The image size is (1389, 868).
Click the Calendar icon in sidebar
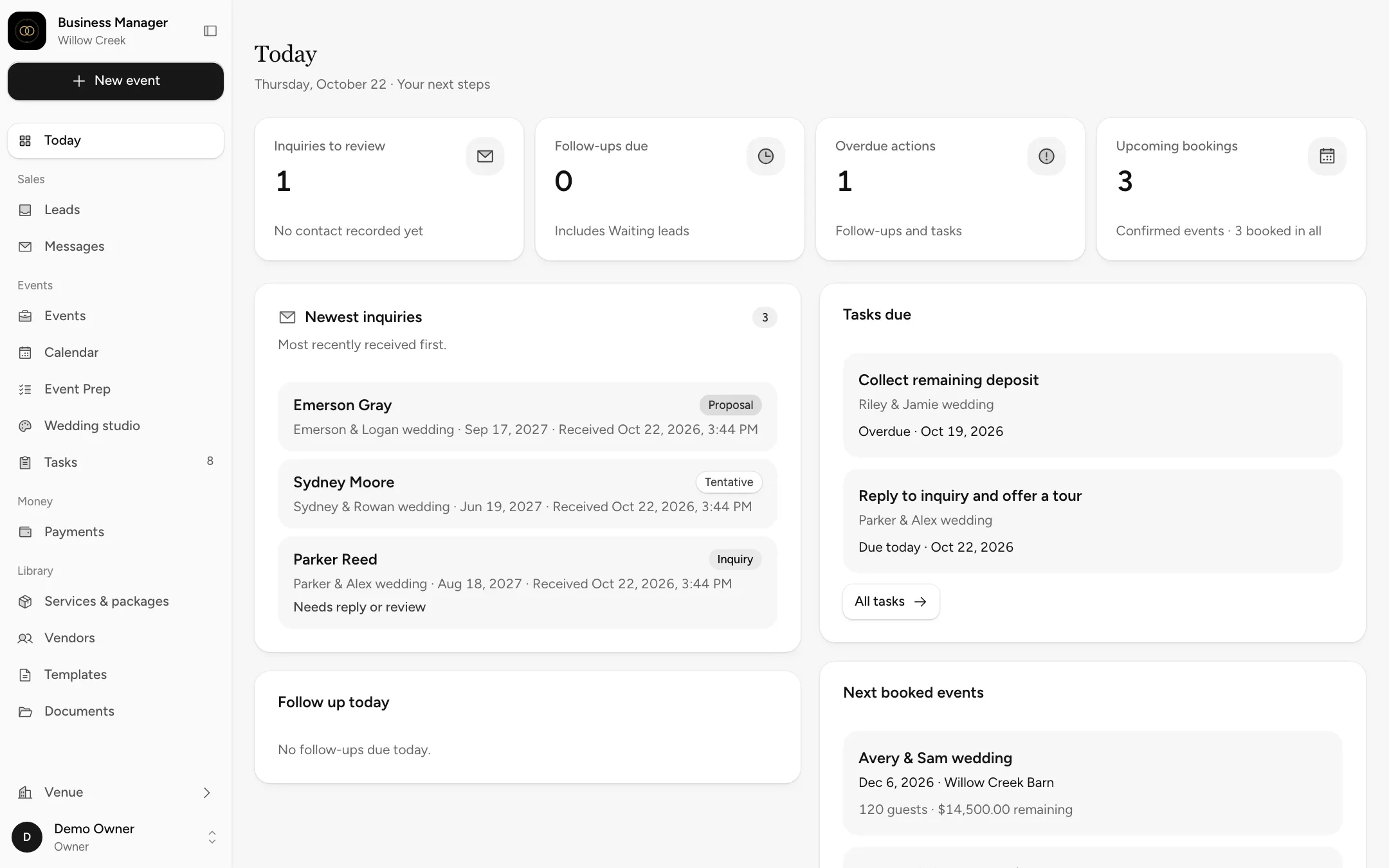25,352
